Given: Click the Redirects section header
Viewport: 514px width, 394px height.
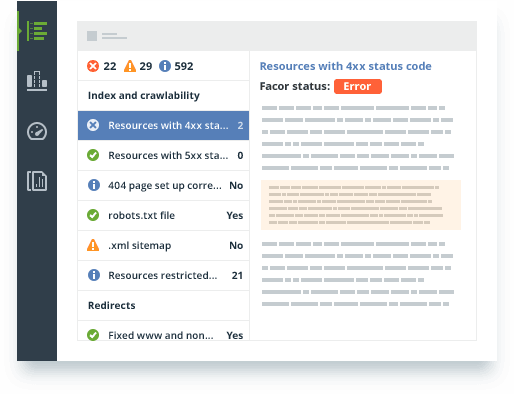Looking at the screenshot, I should tap(112, 305).
